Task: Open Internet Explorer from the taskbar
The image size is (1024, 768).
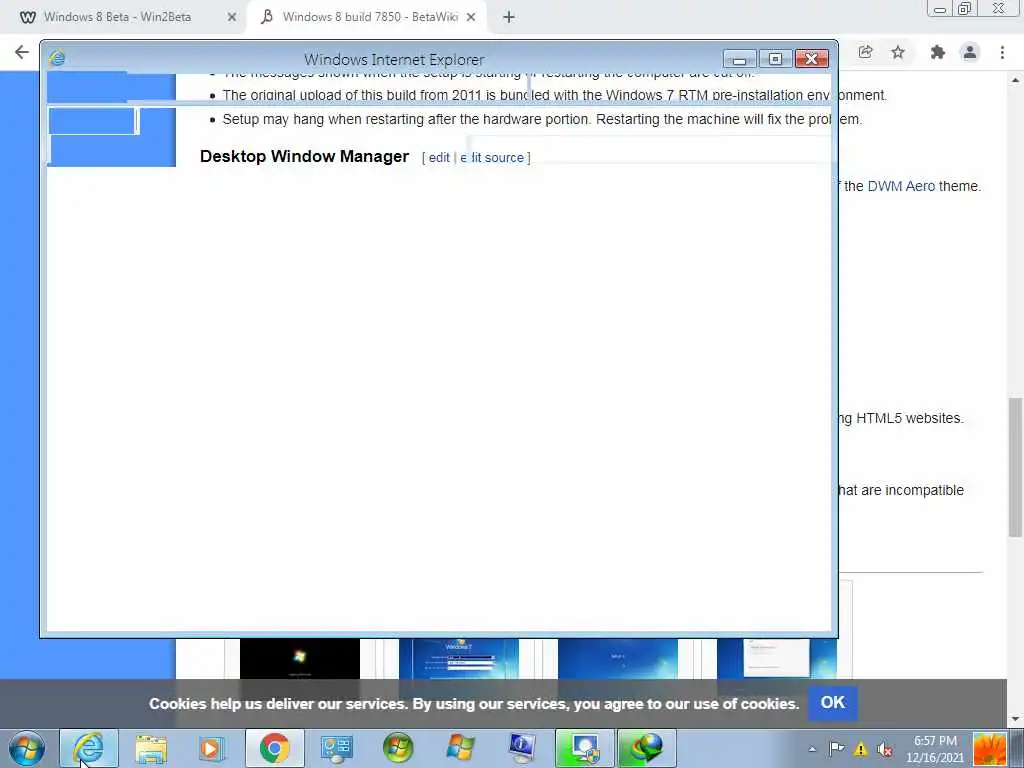Action: [x=89, y=748]
